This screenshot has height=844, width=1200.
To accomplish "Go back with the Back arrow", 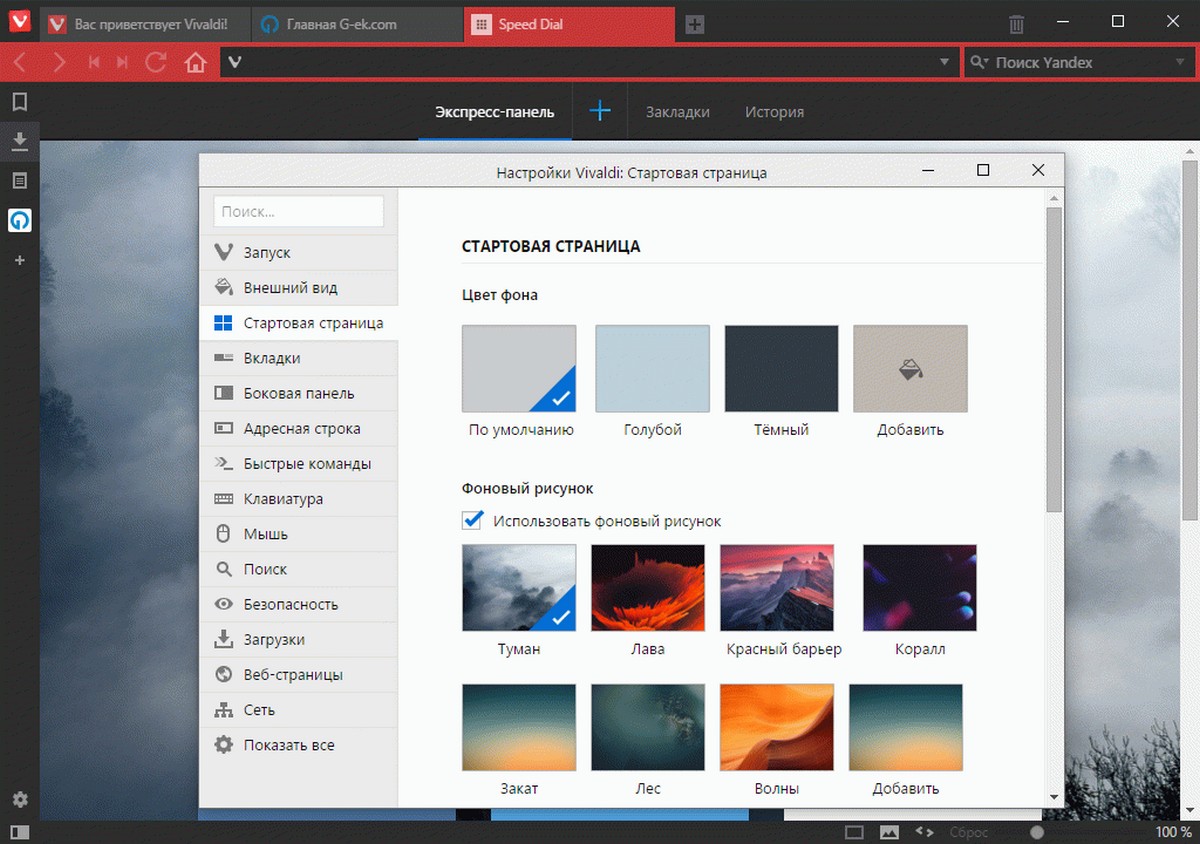I will [x=20, y=63].
